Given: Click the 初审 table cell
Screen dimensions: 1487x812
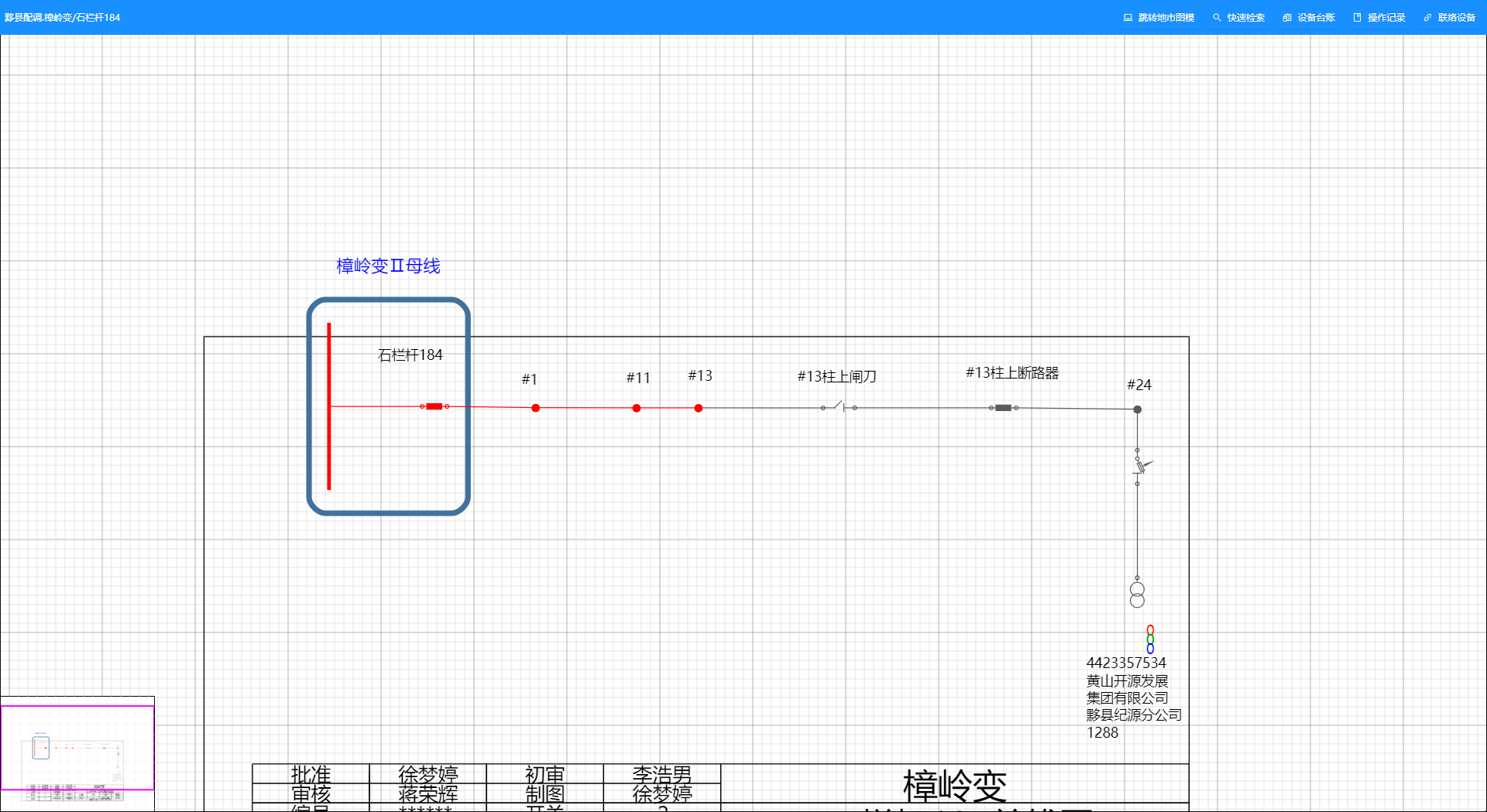Looking at the screenshot, I should 544,774.
